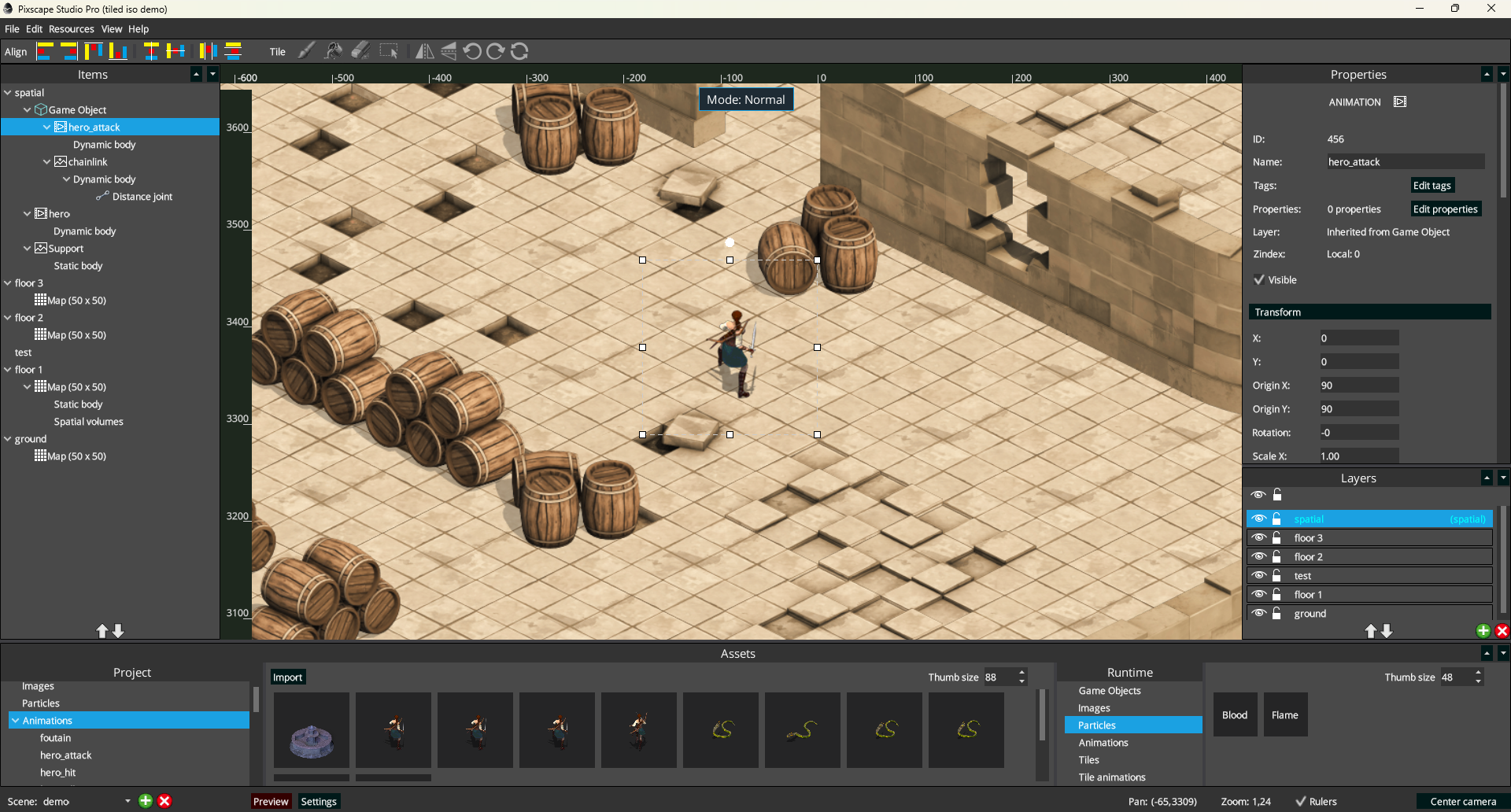The width and height of the screenshot is (1511, 812).
Task: Hide the floor 3 layer
Action: pos(1258,537)
